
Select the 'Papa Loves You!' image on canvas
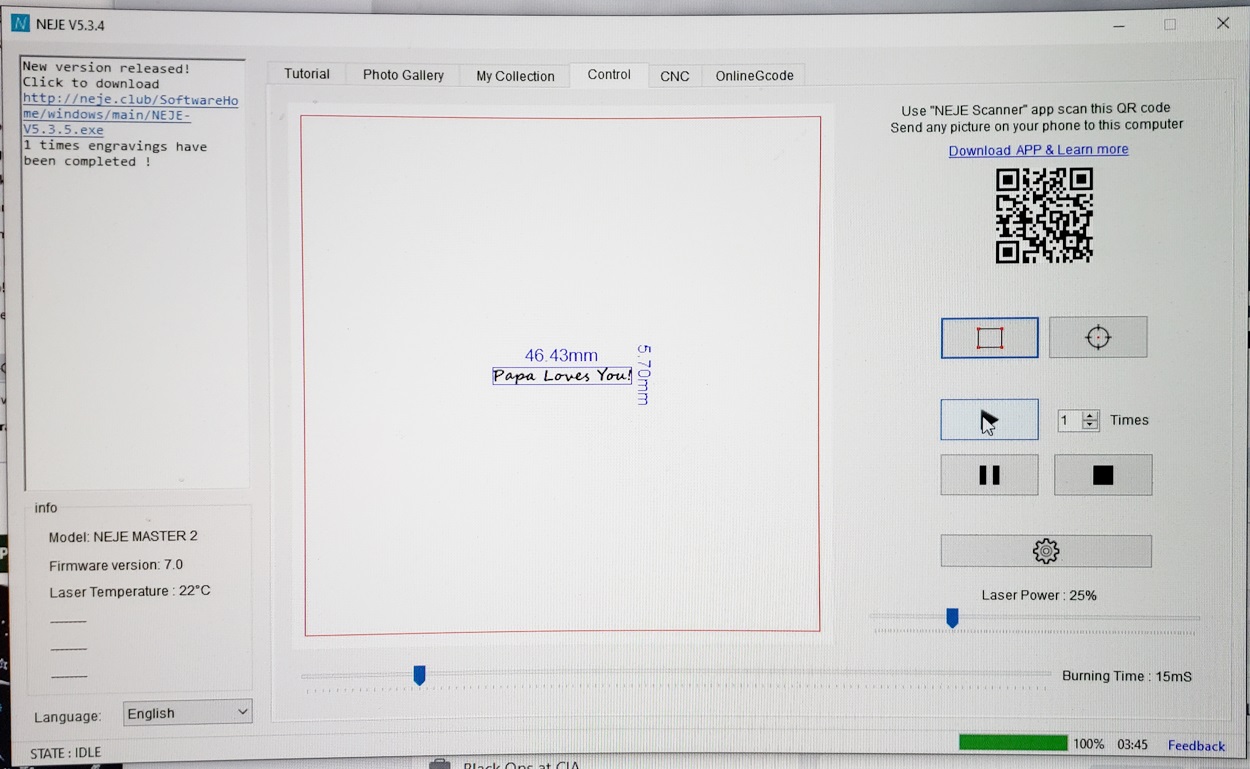tap(562, 376)
